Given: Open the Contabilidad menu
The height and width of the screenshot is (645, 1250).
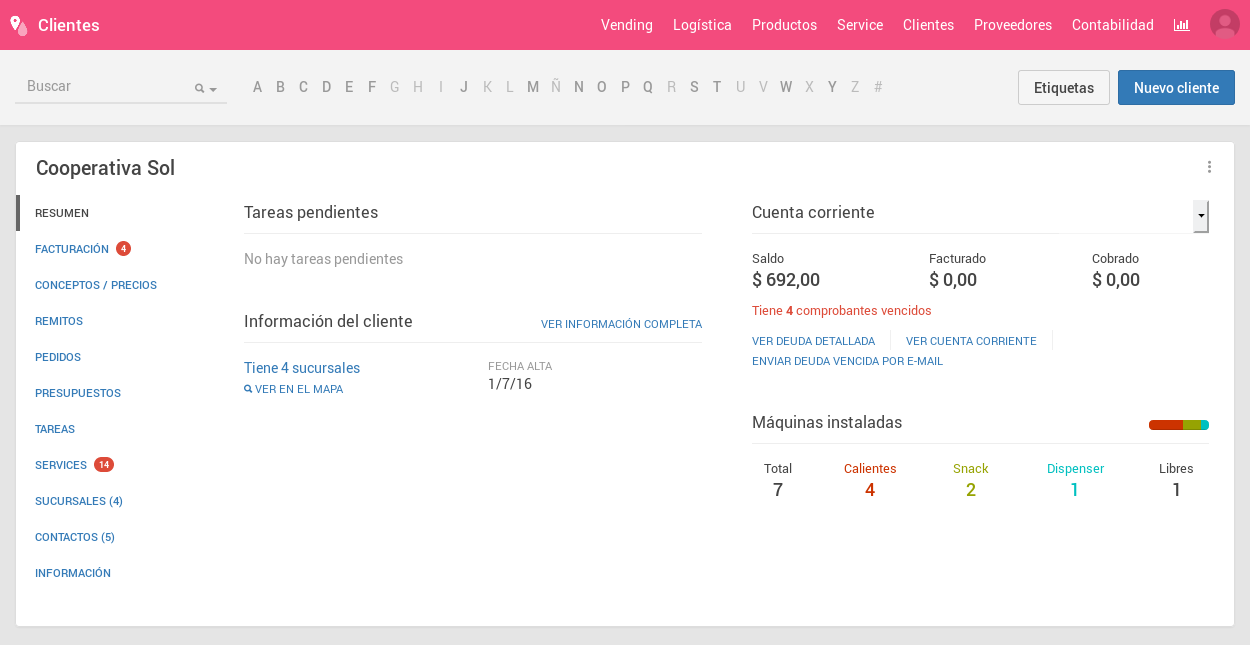Looking at the screenshot, I should [x=1112, y=25].
